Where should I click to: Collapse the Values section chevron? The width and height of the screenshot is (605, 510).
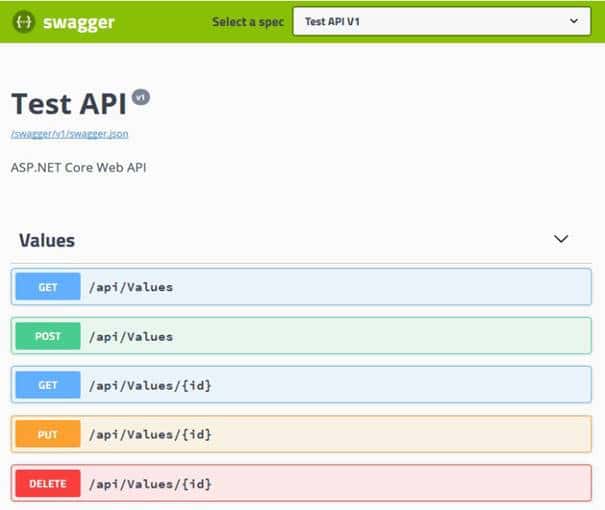[x=561, y=239]
